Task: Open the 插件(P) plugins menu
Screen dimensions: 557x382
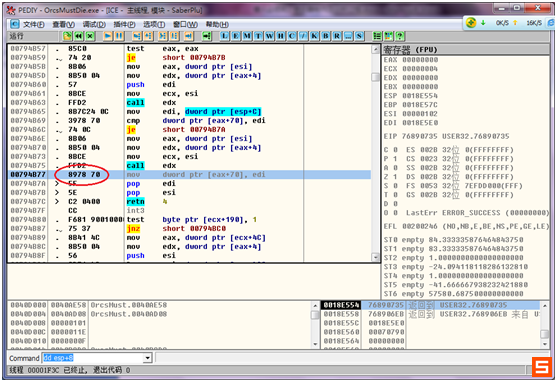Action: (124, 24)
